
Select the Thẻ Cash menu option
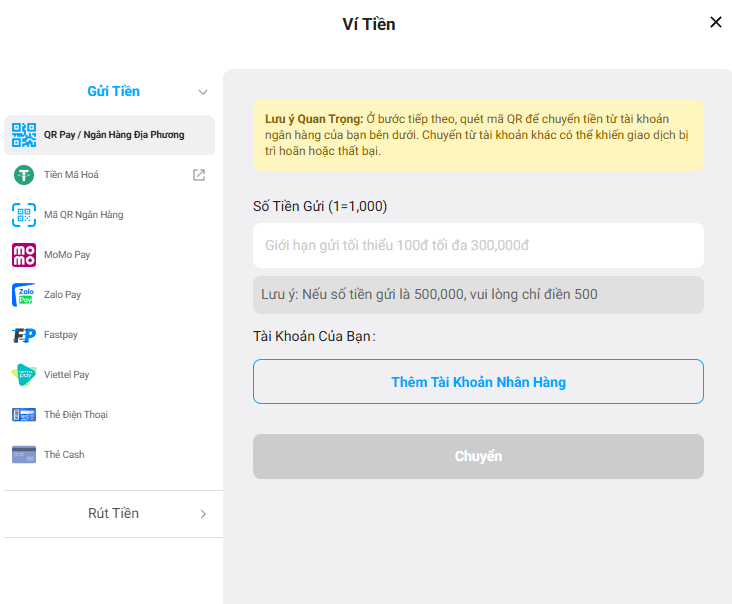pyautogui.click(x=64, y=455)
